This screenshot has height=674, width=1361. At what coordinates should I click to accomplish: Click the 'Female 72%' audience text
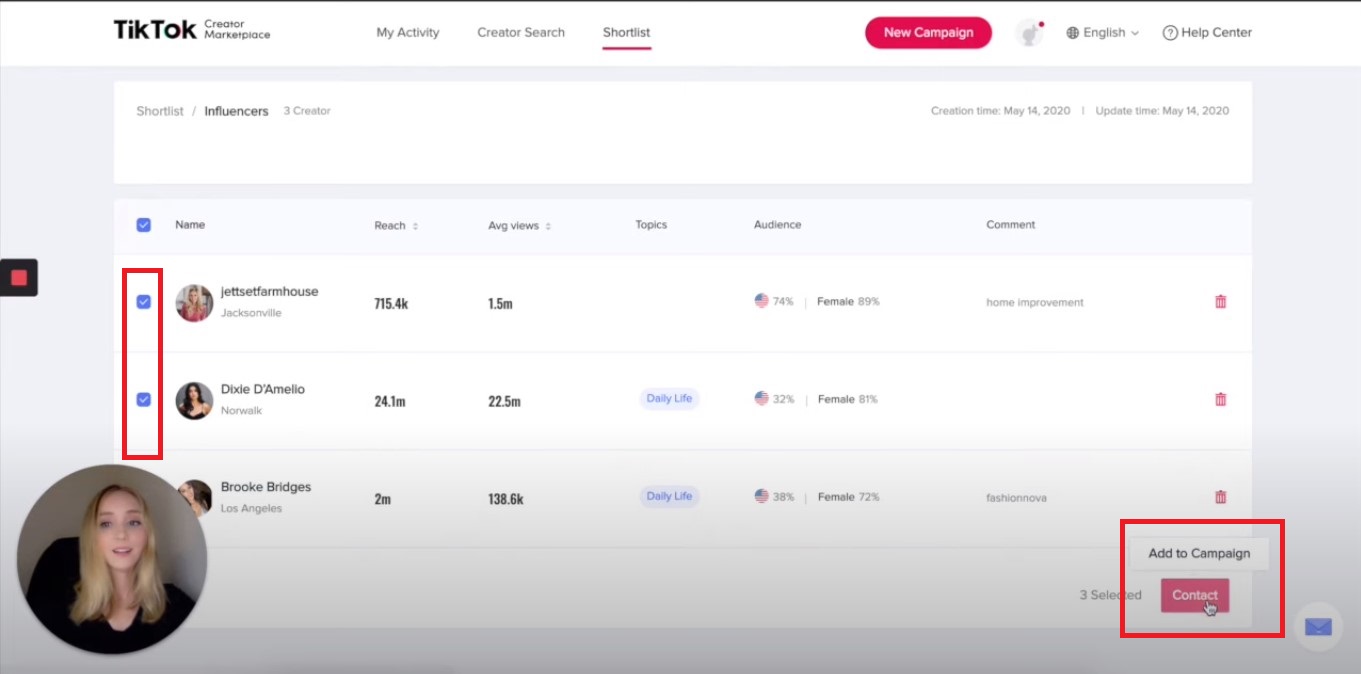[x=848, y=497]
